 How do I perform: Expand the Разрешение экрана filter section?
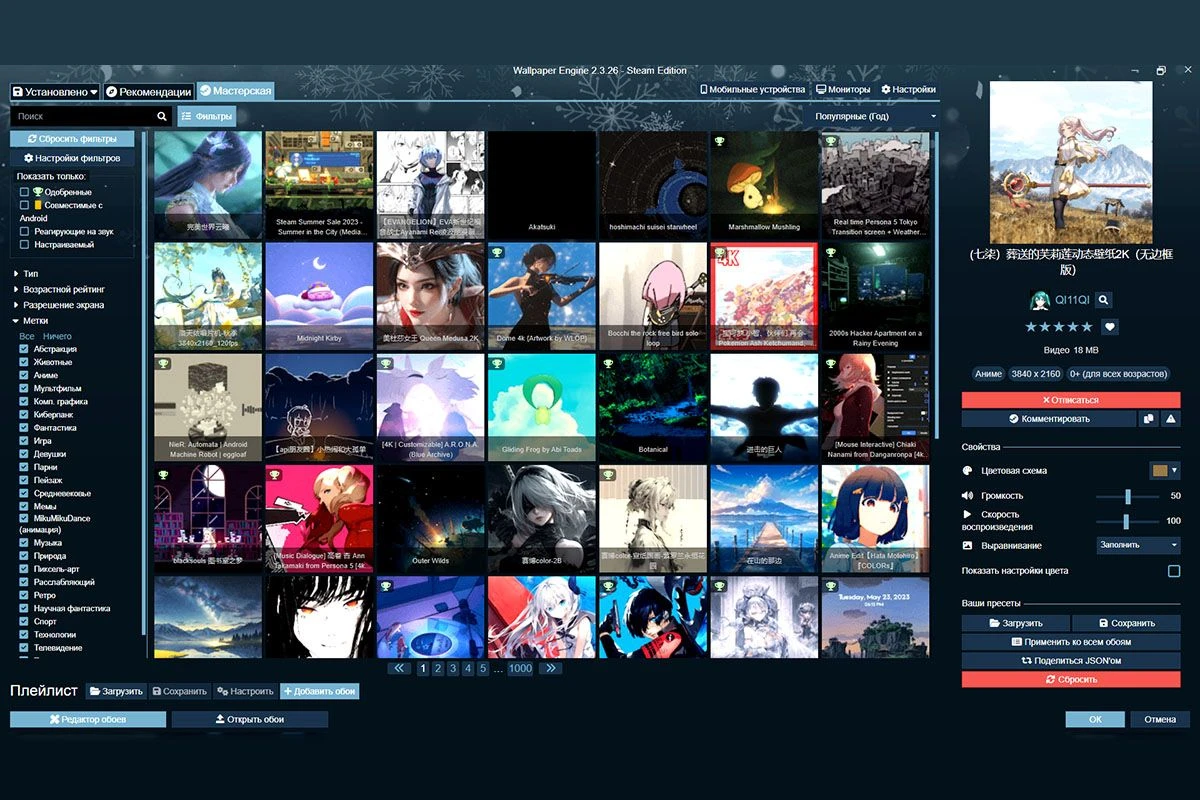[58, 305]
